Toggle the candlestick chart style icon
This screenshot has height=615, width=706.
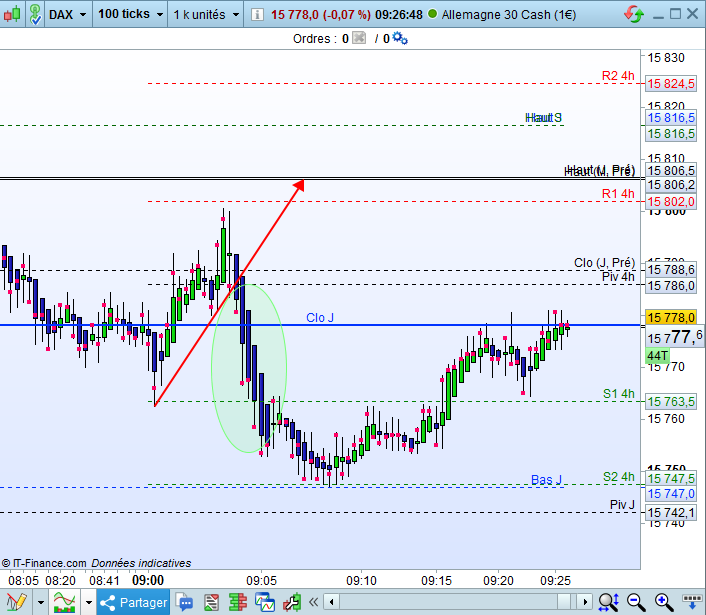pos(12,14)
